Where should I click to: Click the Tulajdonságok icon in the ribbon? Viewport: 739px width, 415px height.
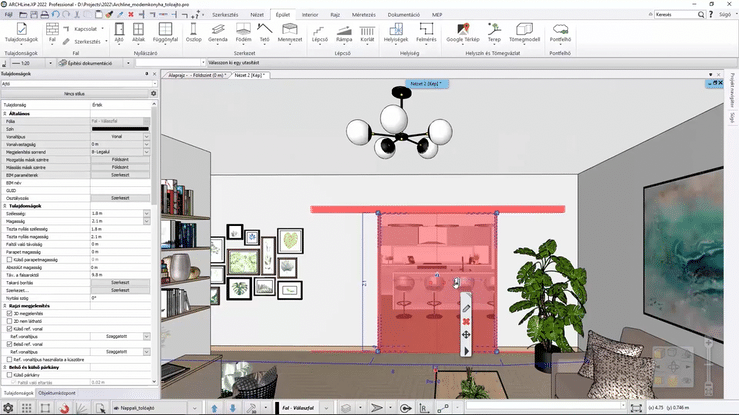click(x=21, y=36)
